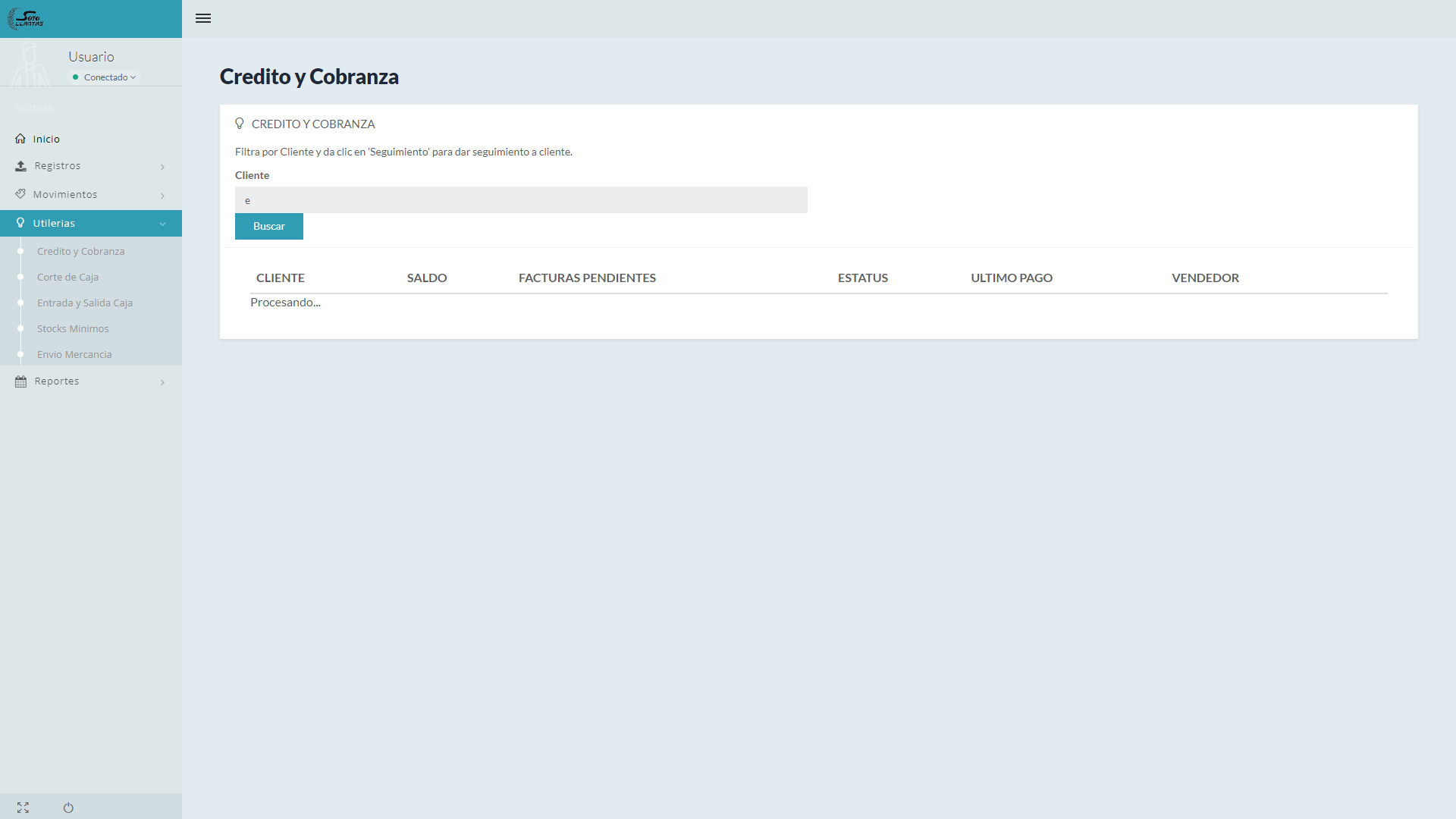
Task: Click the Soto Llantas logo
Action: 26,19
